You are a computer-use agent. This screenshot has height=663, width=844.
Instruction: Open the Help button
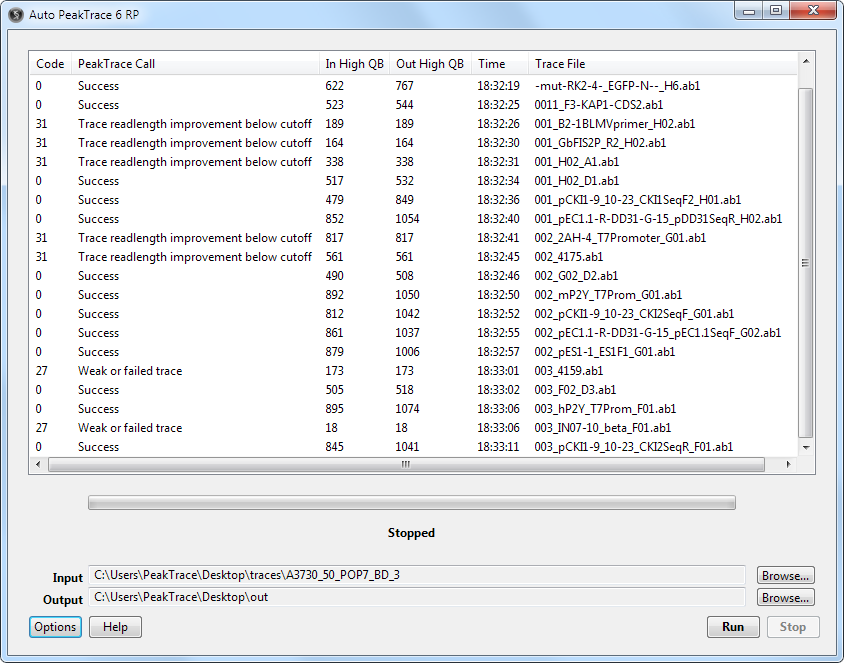tap(115, 627)
